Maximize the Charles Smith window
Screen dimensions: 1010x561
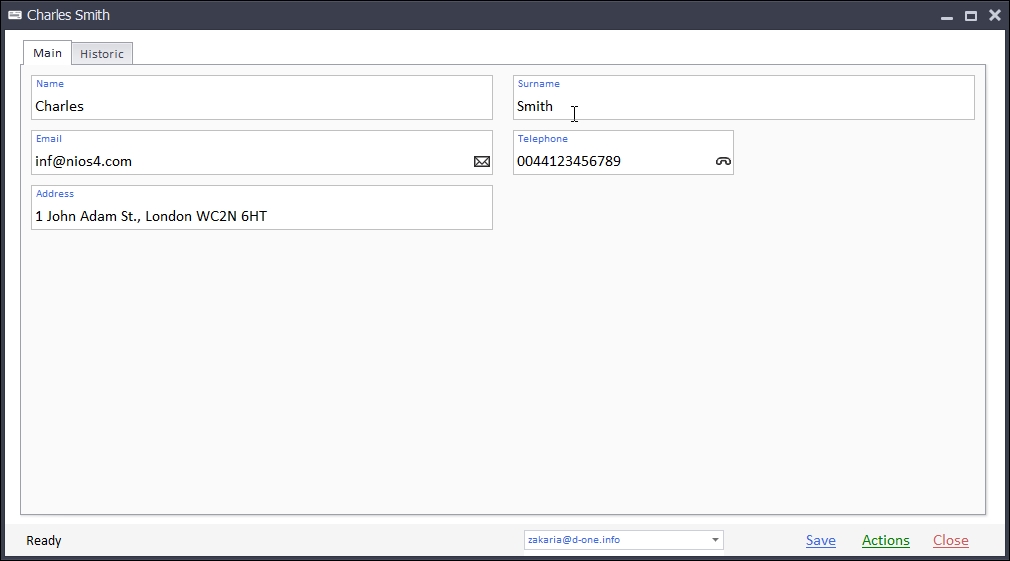(x=970, y=16)
